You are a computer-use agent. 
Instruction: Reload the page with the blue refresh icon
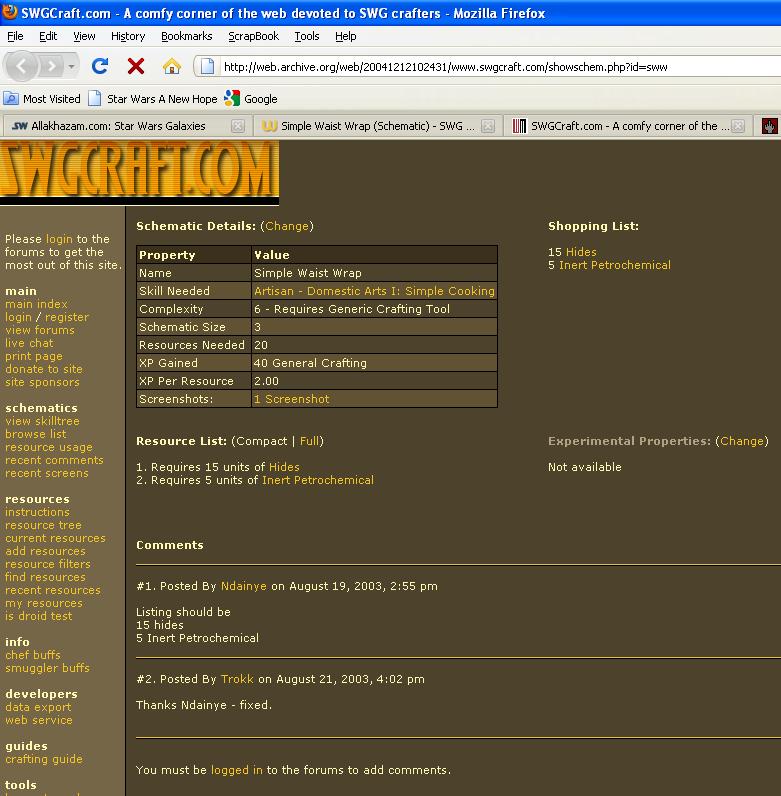click(x=100, y=66)
